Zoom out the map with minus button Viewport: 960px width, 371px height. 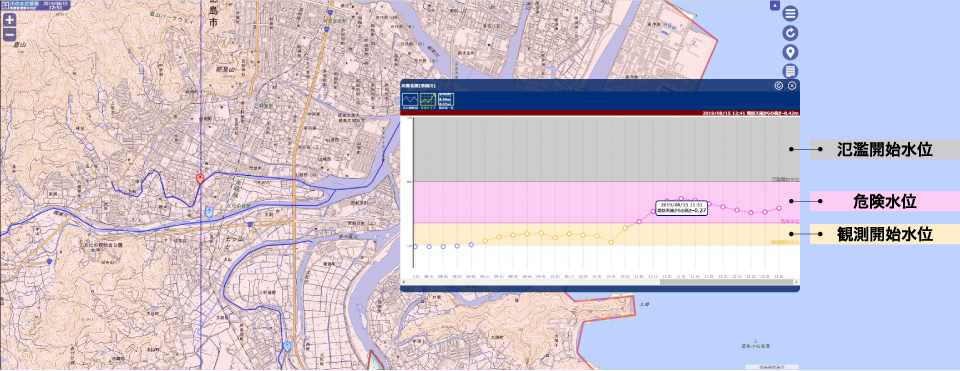pos(9,34)
